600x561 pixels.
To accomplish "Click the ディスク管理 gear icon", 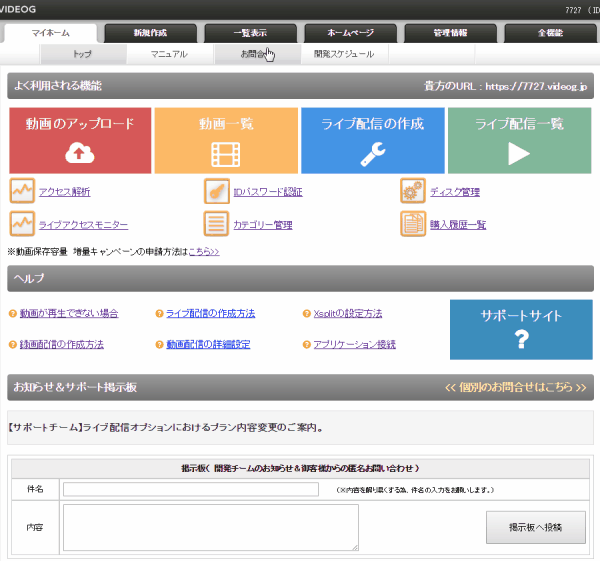I will pos(412,191).
